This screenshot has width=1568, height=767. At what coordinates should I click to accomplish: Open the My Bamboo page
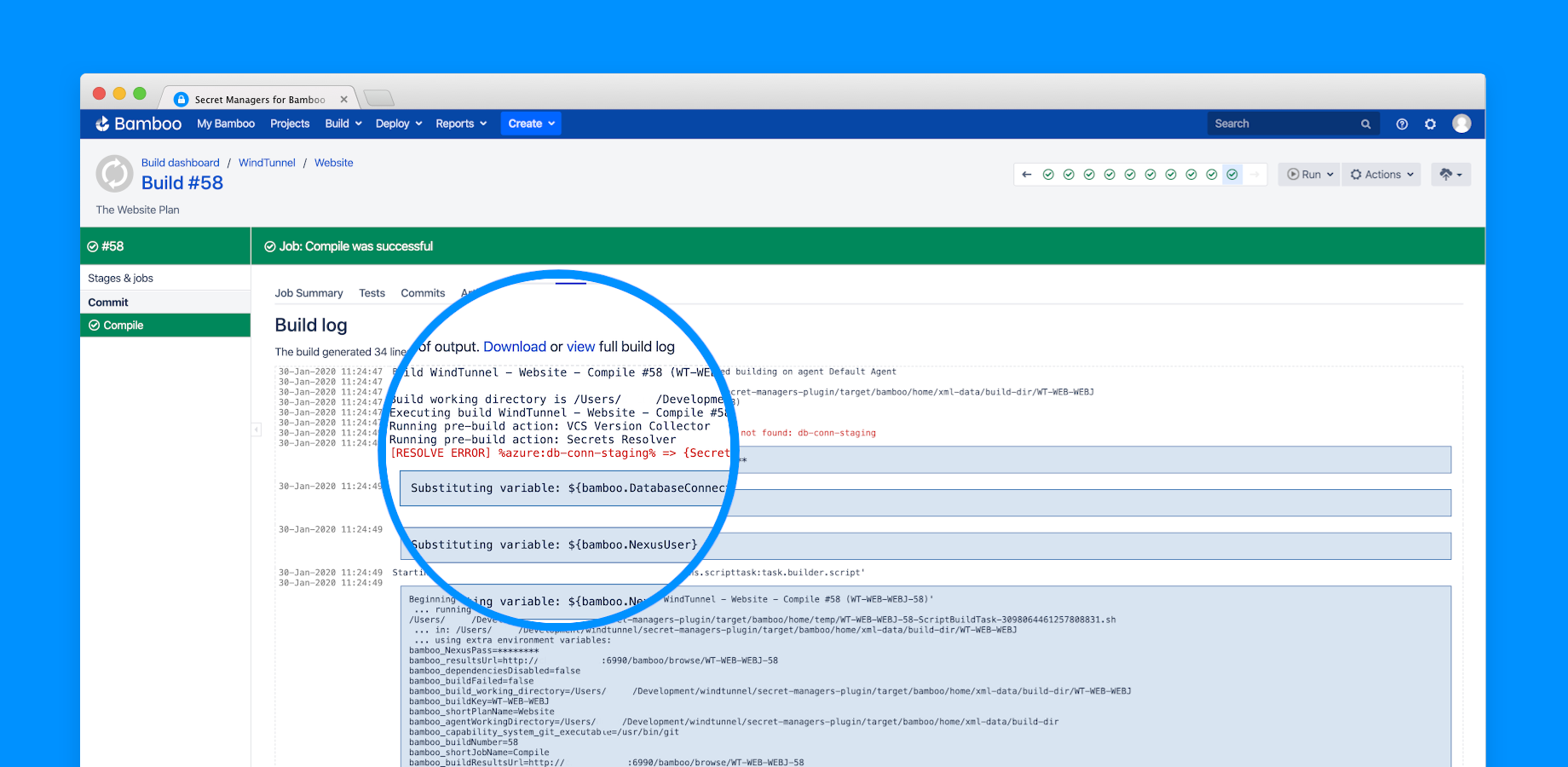[226, 124]
